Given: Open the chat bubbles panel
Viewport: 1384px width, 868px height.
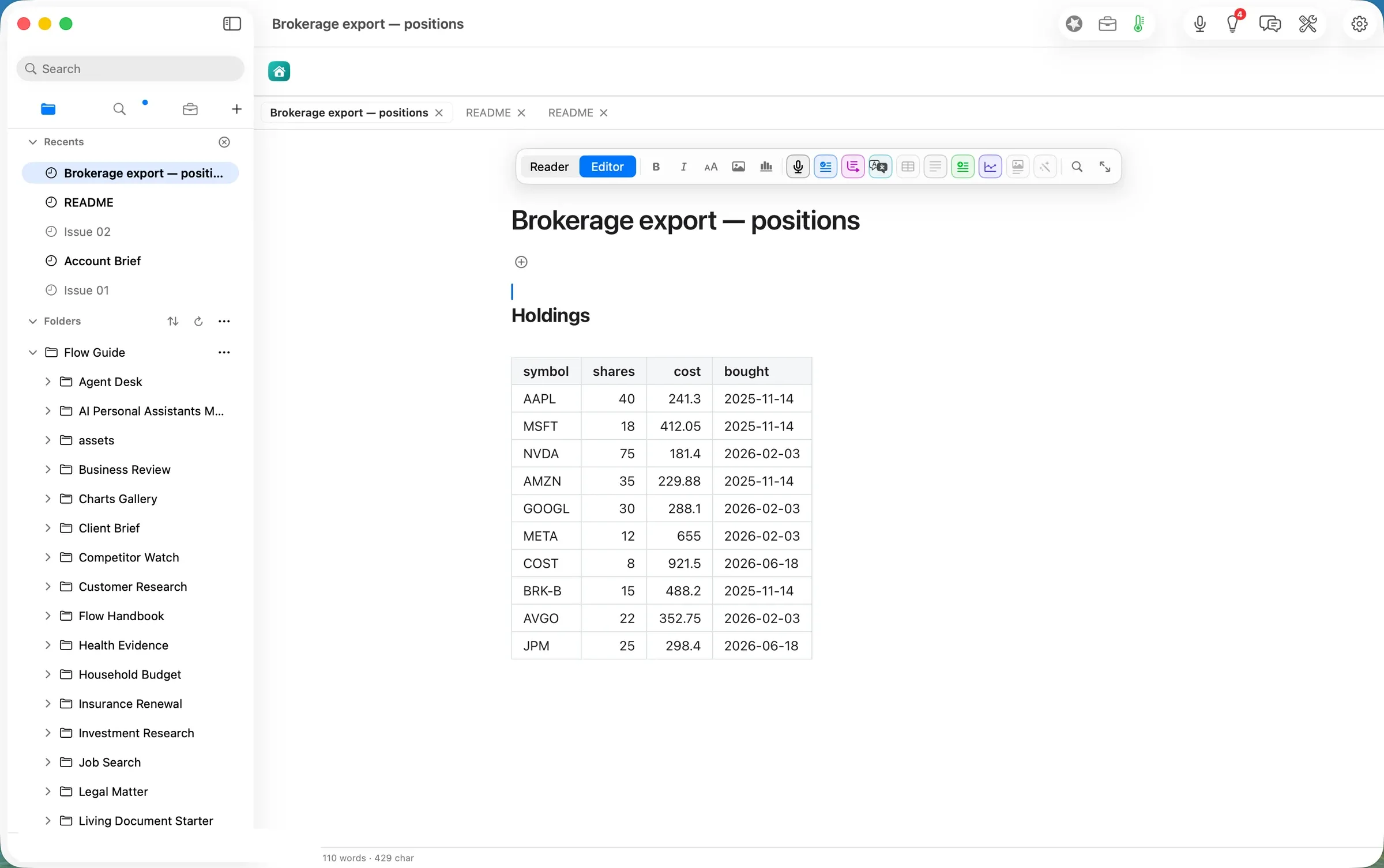Looking at the screenshot, I should tap(1270, 24).
